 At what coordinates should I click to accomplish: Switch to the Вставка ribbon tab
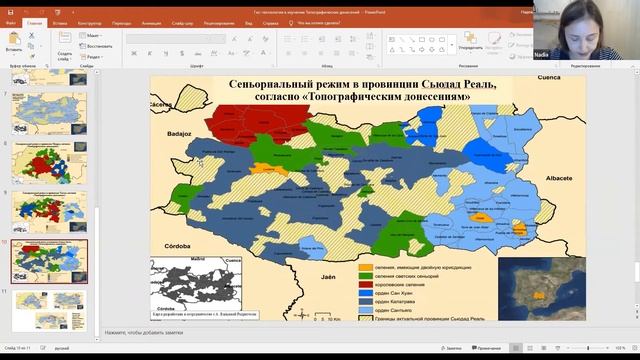point(60,23)
